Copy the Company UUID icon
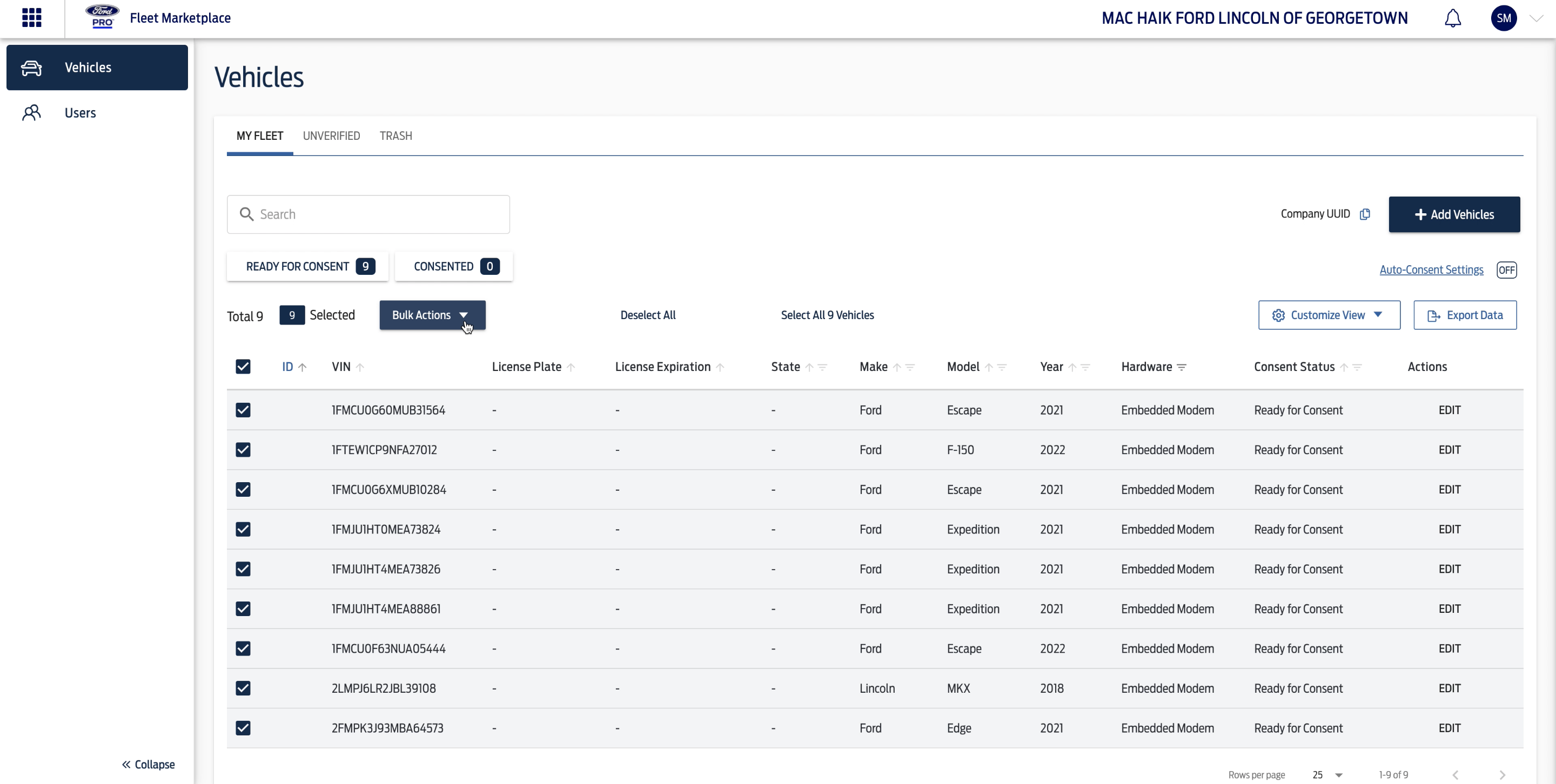Image resolution: width=1556 pixels, height=784 pixels. pyautogui.click(x=1365, y=214)
